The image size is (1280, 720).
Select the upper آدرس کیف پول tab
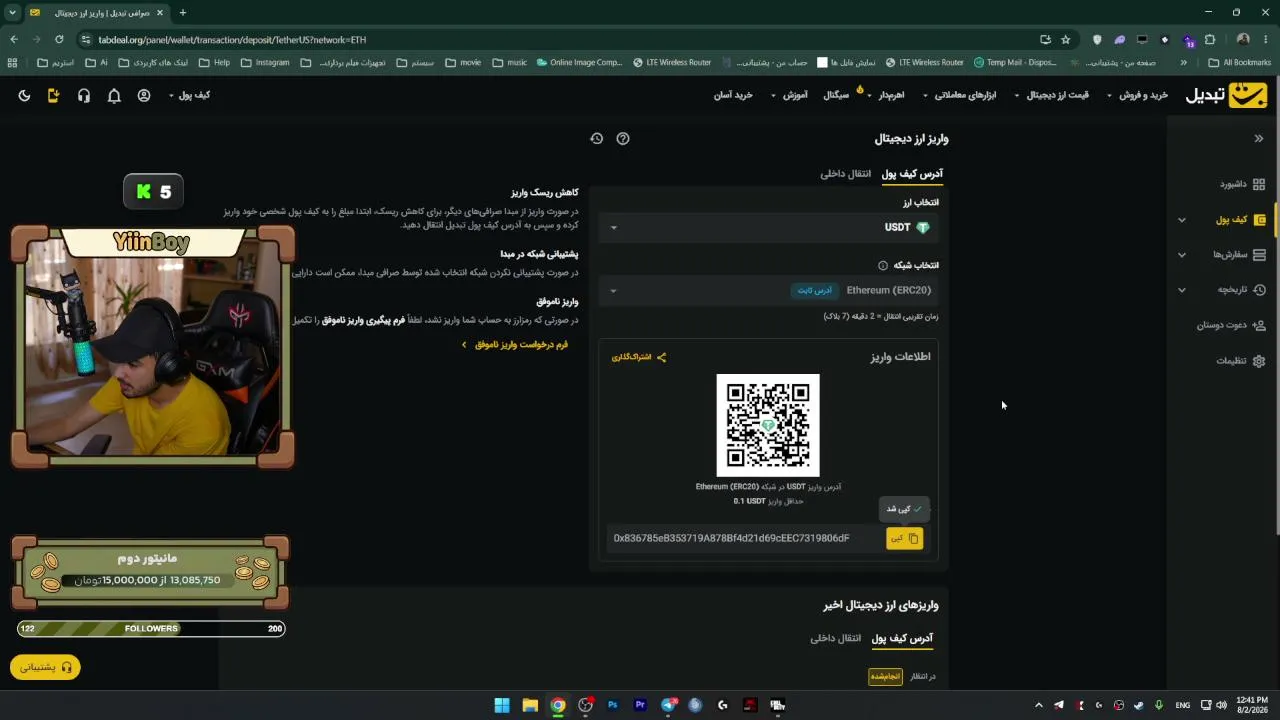tap(912, 174)
